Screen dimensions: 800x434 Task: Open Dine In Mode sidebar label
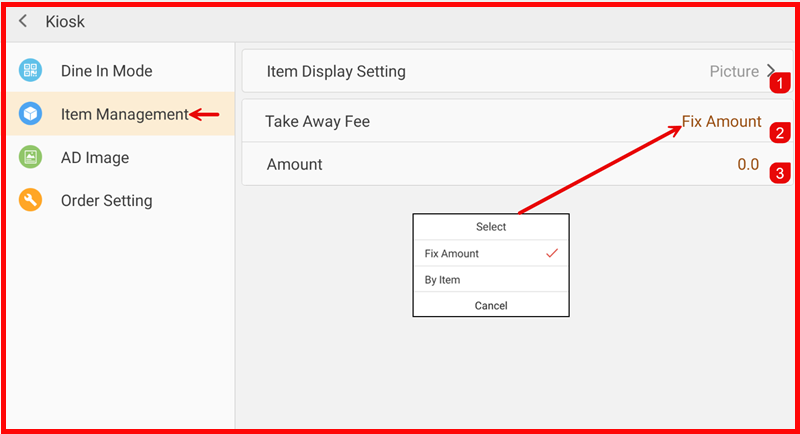106,71
